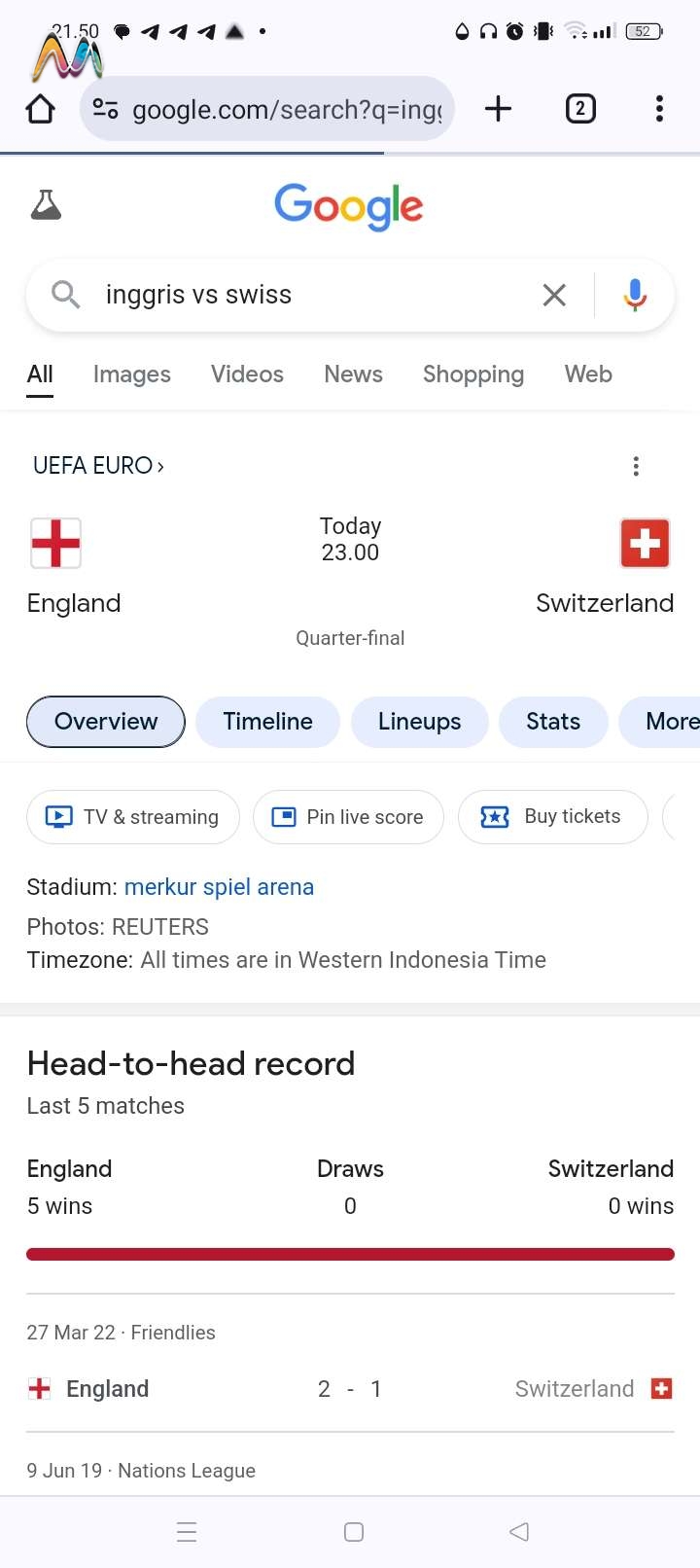
Task: Open the merkur spiel arena link
Action: [219, 887]
